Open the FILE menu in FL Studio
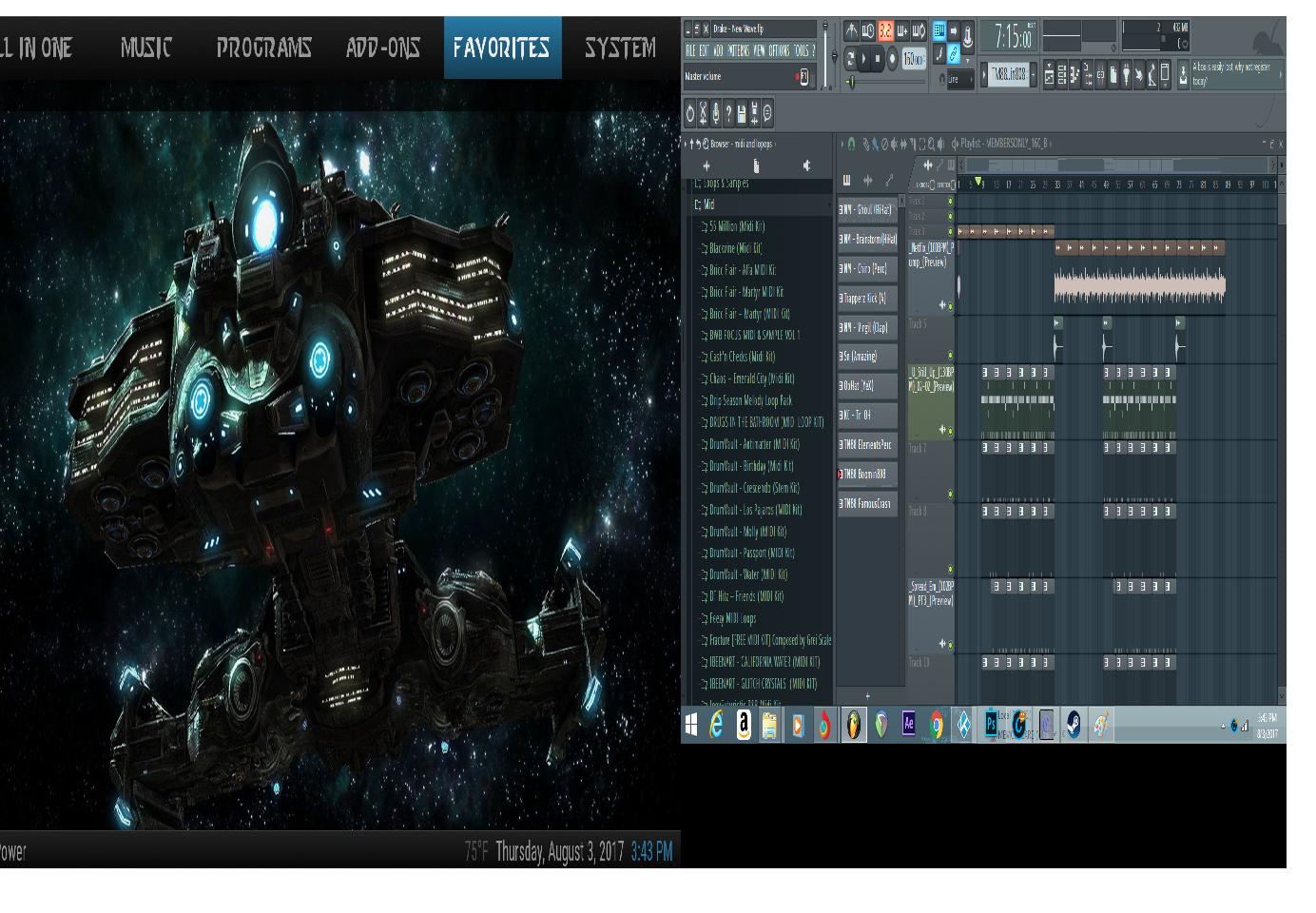The image size is (1316, 913). coord(690,51)
